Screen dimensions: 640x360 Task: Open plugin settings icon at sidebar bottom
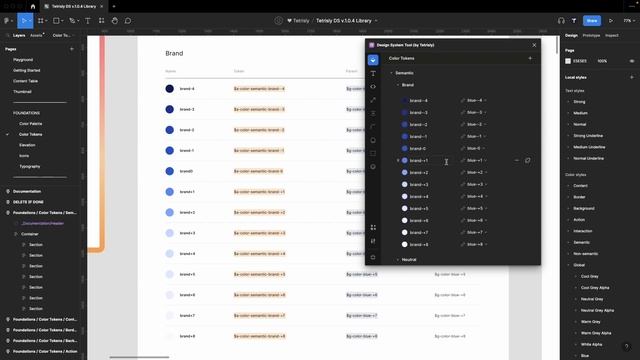pos(373,257)
